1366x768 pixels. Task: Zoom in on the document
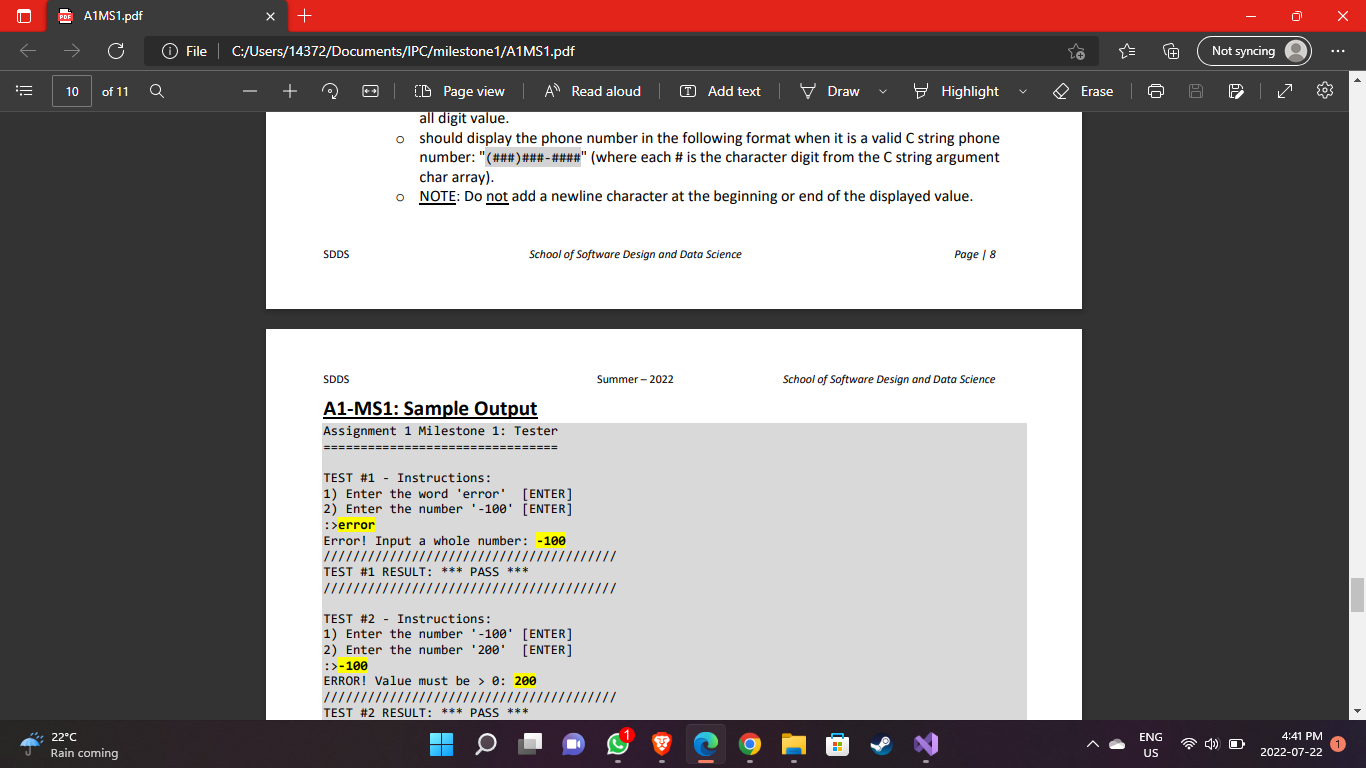[x=289, y=91]
